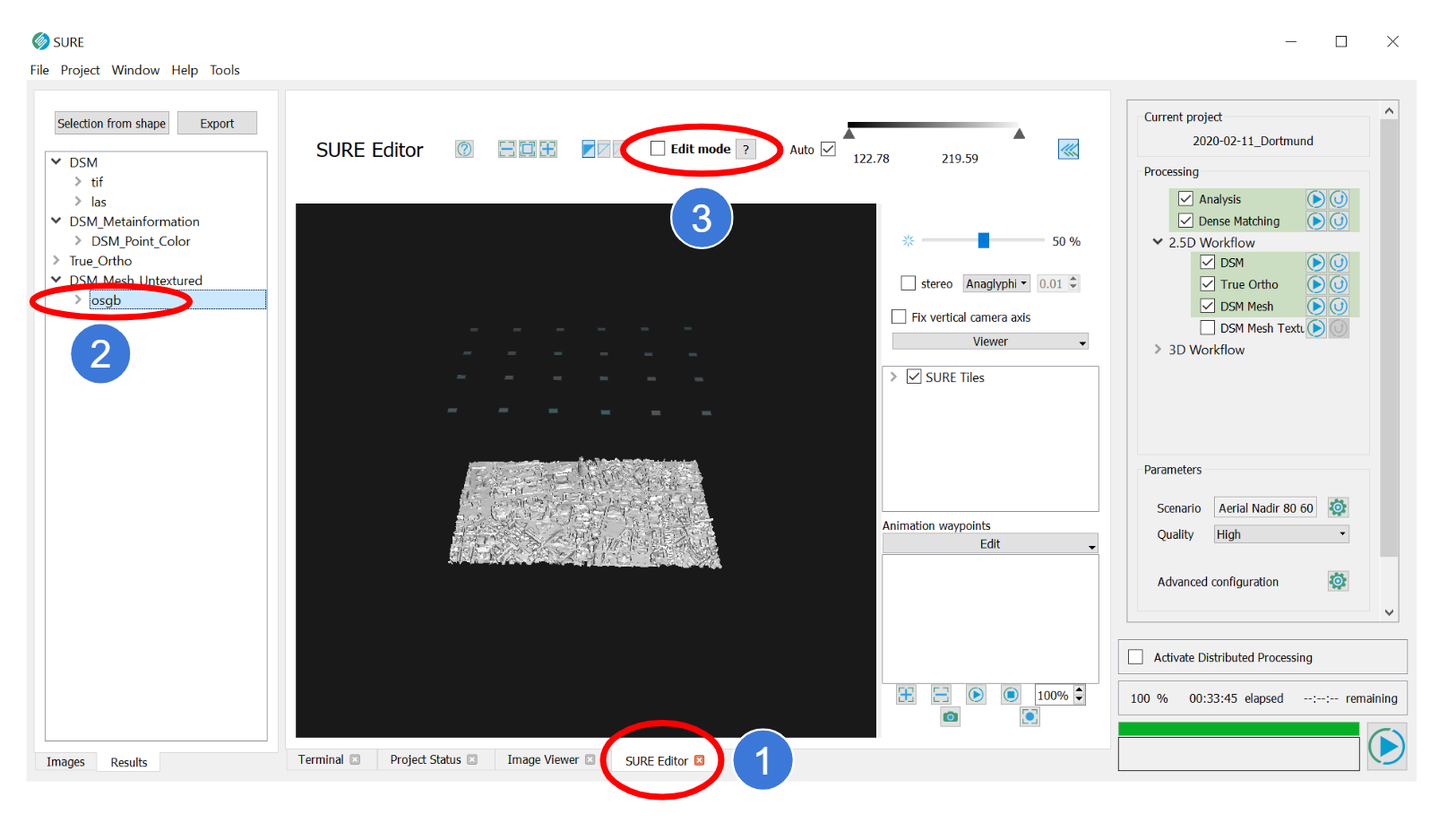Click the zoom-out frame icon in editor toolbar

click(507, 149)
